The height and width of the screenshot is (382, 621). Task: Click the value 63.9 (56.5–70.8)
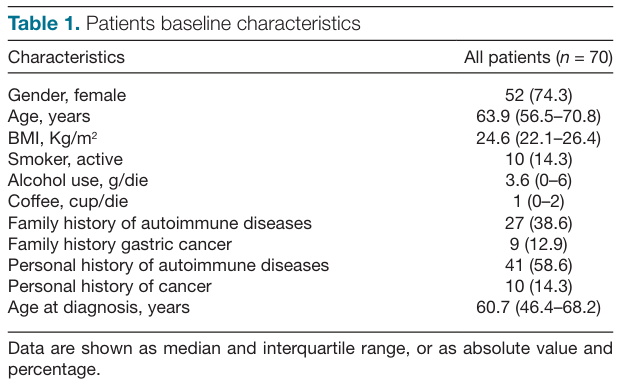click(x=538, y=116)
